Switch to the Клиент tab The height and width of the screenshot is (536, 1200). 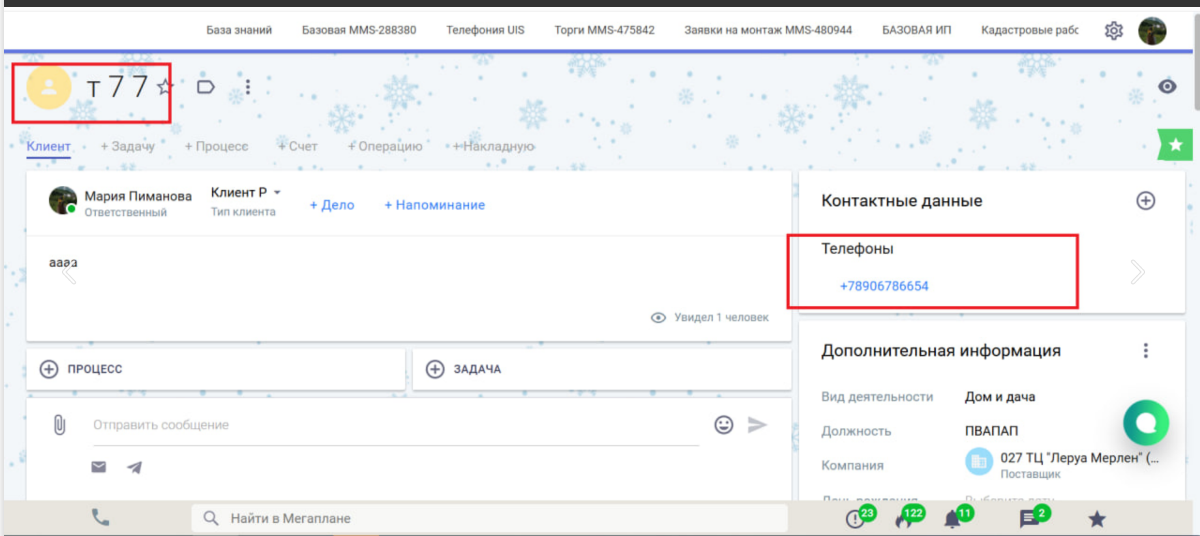click(48, 146)
